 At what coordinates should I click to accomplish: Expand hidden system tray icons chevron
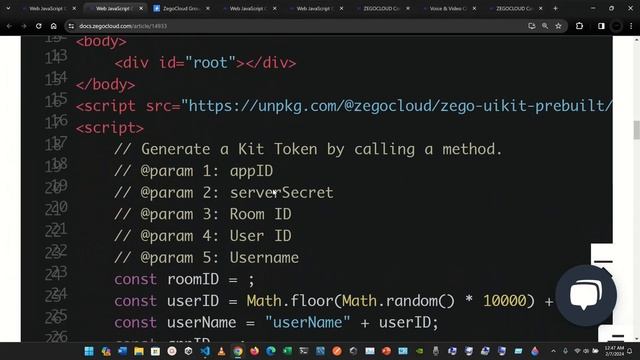pyautogui.click(x=553, y=351)
